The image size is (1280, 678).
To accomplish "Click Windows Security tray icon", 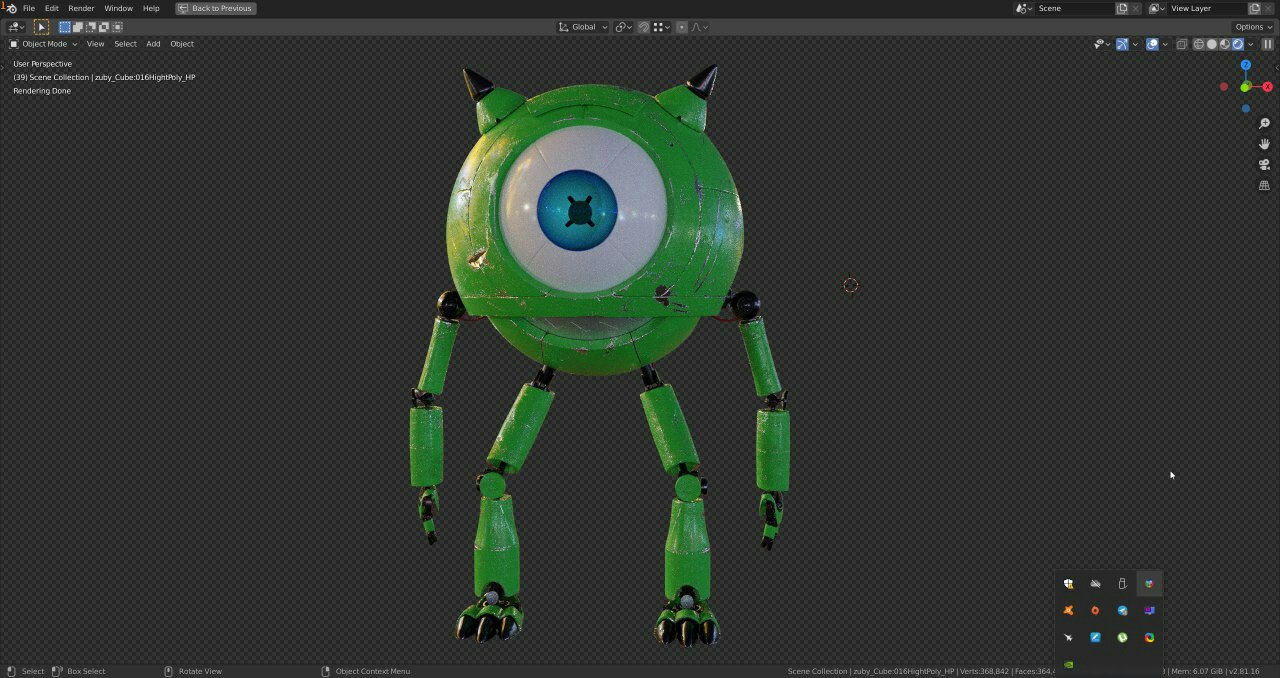I will coord(1068,584).
